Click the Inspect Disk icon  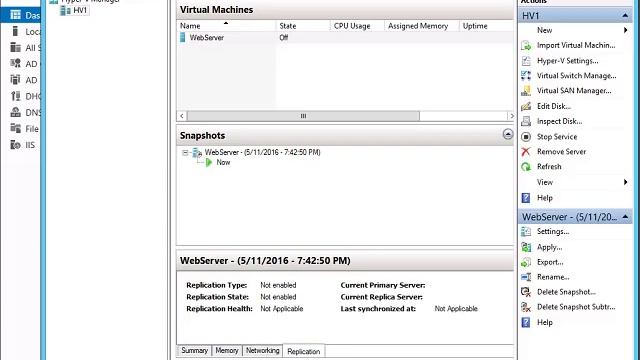pyautogui.click(x=526, y=121)
